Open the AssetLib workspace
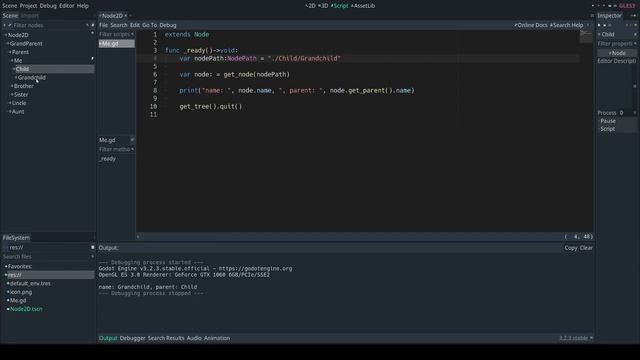 click(363, 6)
